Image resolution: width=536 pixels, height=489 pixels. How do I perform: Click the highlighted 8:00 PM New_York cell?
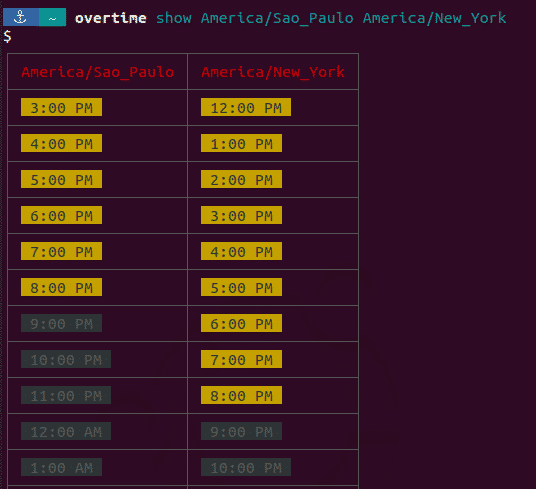pyautogui.click(x=242, y=395)
